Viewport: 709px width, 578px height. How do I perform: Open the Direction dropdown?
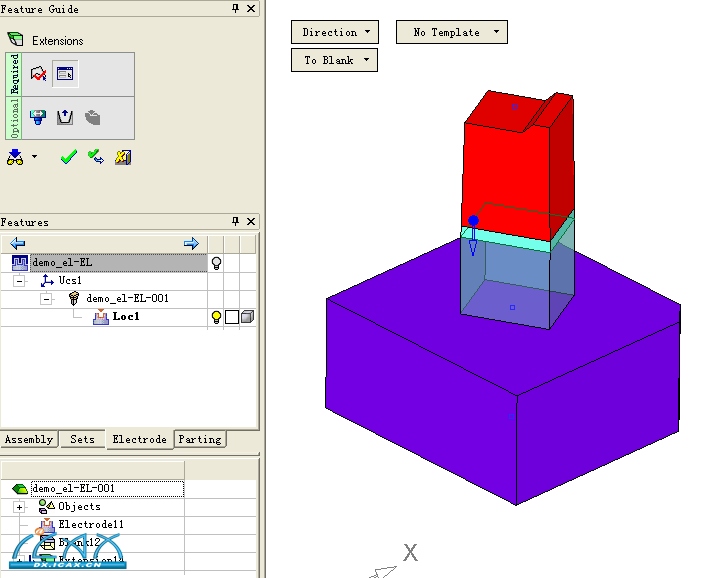tap(335, 32)
